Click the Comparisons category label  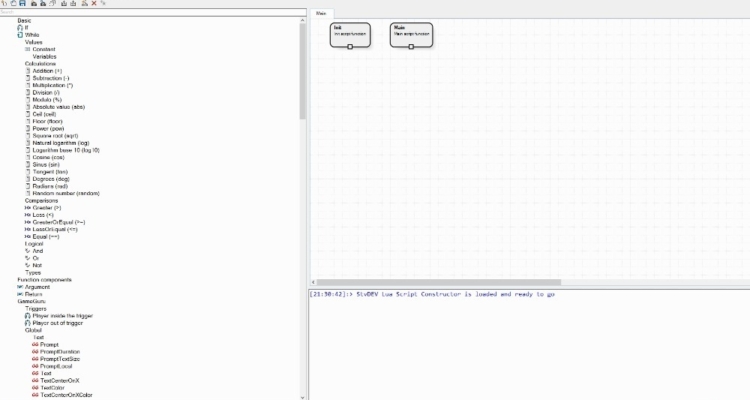[x=41, y=200]
